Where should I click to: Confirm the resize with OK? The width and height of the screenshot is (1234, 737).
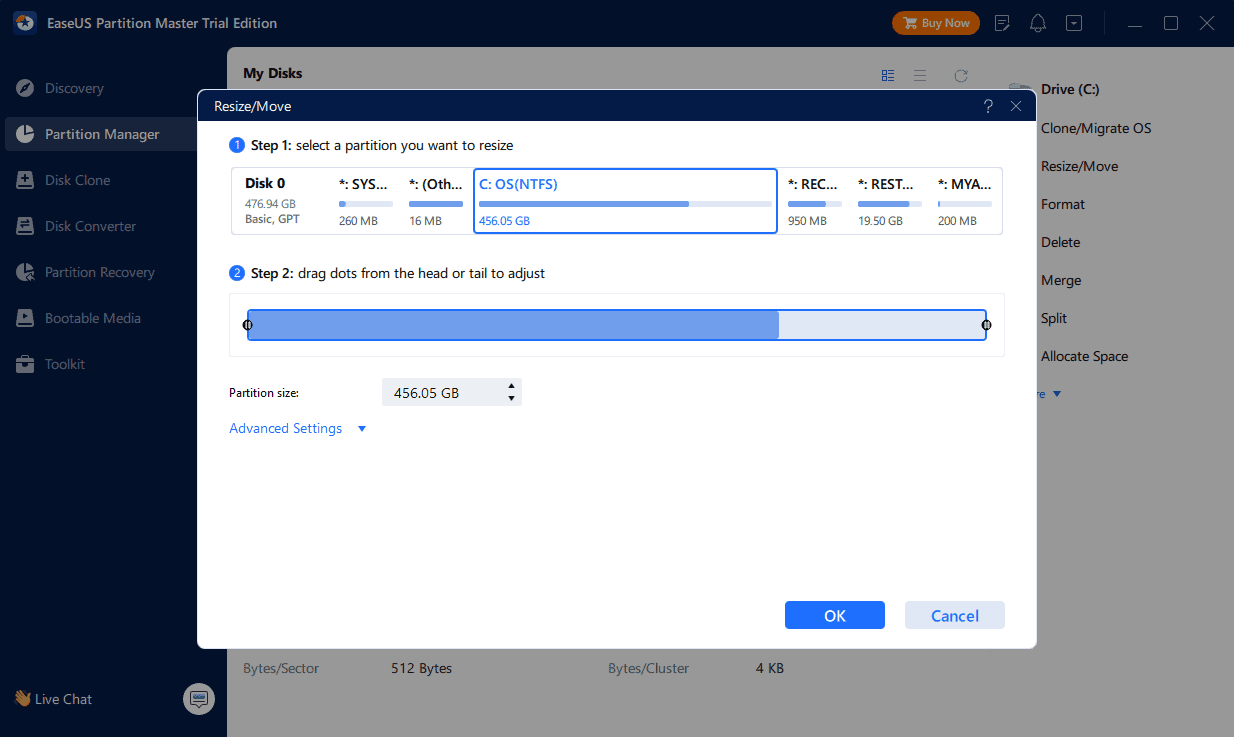835,615
